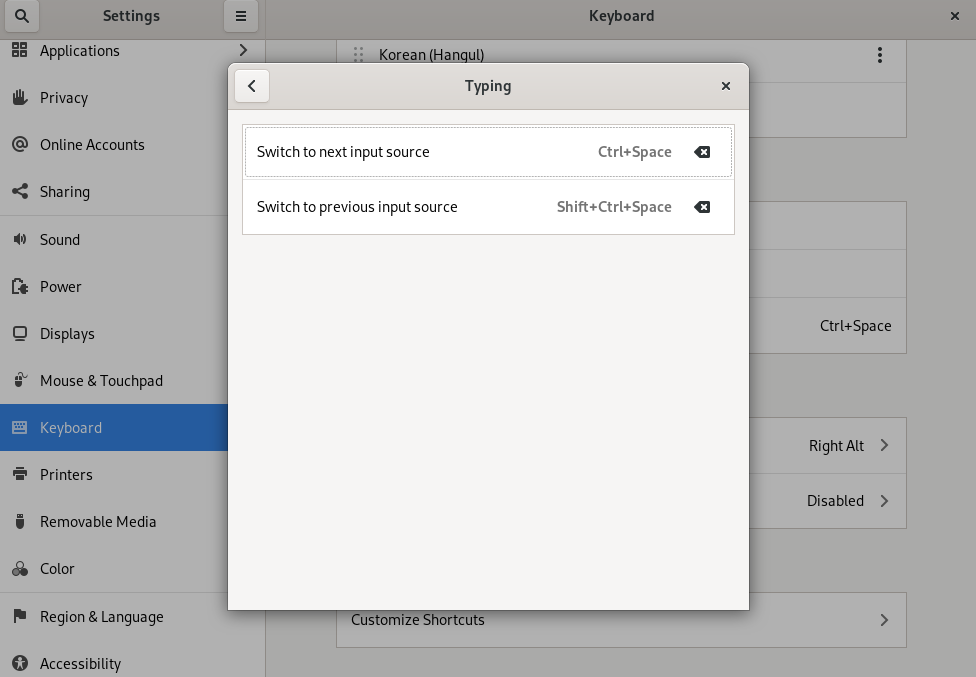Open Mouse & Touchpad settings panel
The height and width of the screenshot is (677, 976).
pos(101,381)
